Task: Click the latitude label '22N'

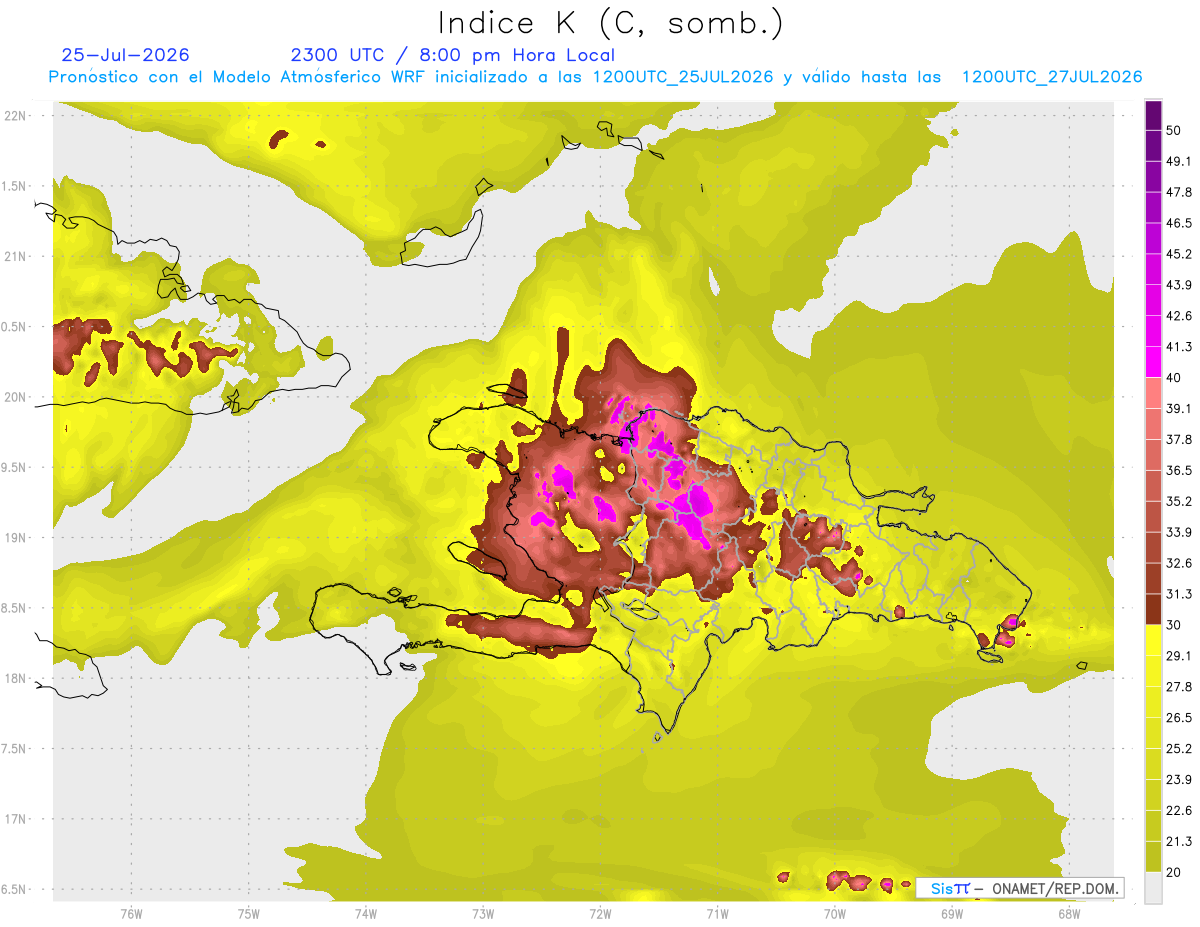Action: [x=14, y=116]
